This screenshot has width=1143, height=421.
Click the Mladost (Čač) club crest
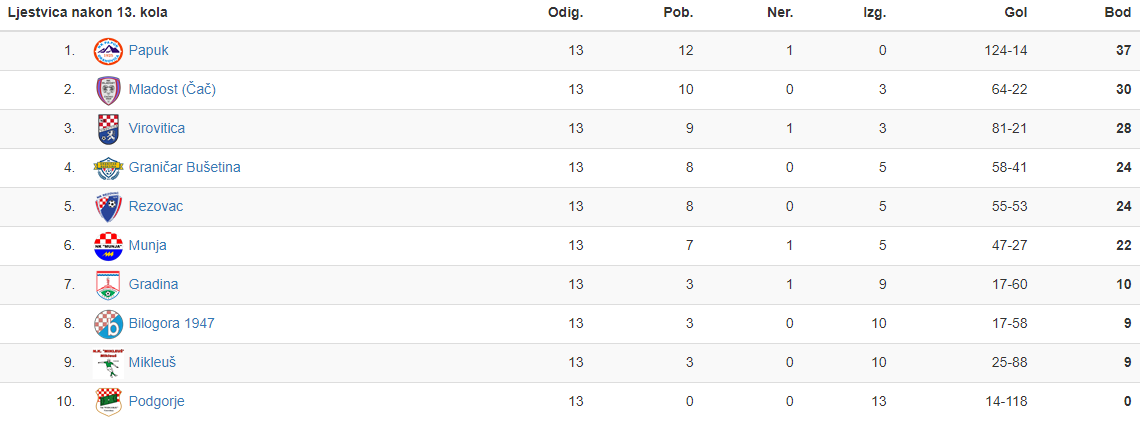(108, 90)
